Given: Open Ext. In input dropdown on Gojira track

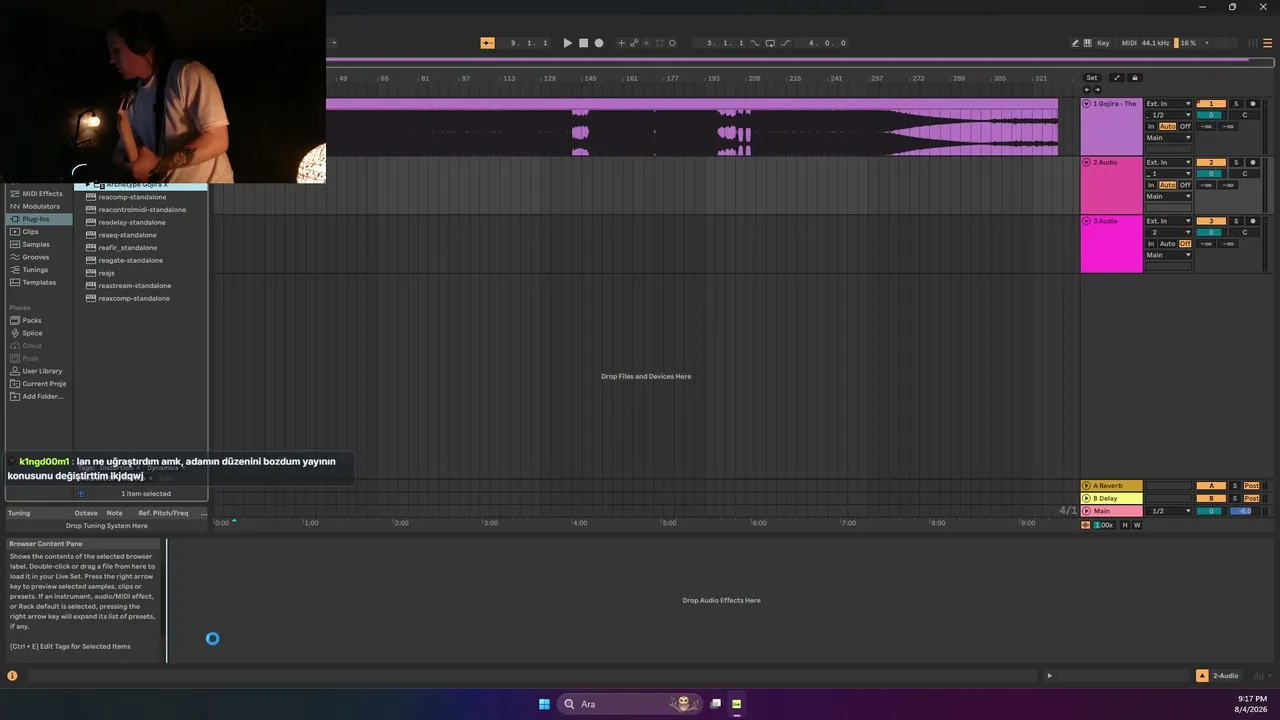Looking at the screenshot, I should (x=1169, y=104).
